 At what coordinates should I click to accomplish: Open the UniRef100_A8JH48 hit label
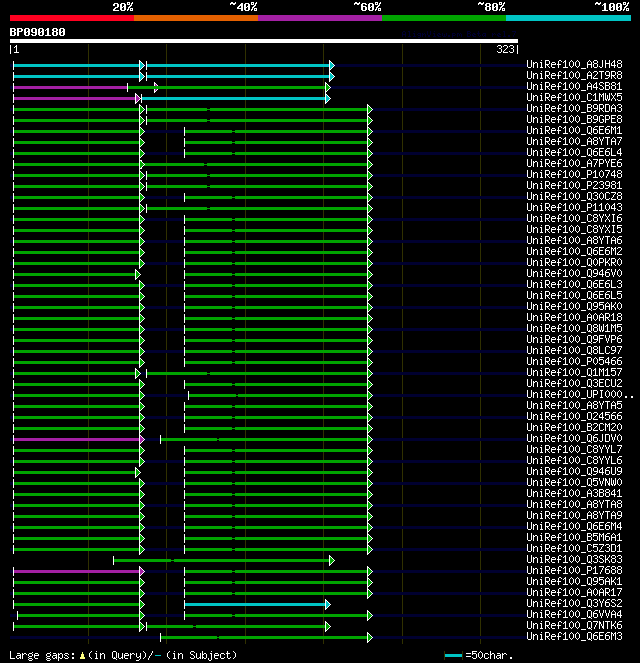pyautogui.click(x=574, y=64)
